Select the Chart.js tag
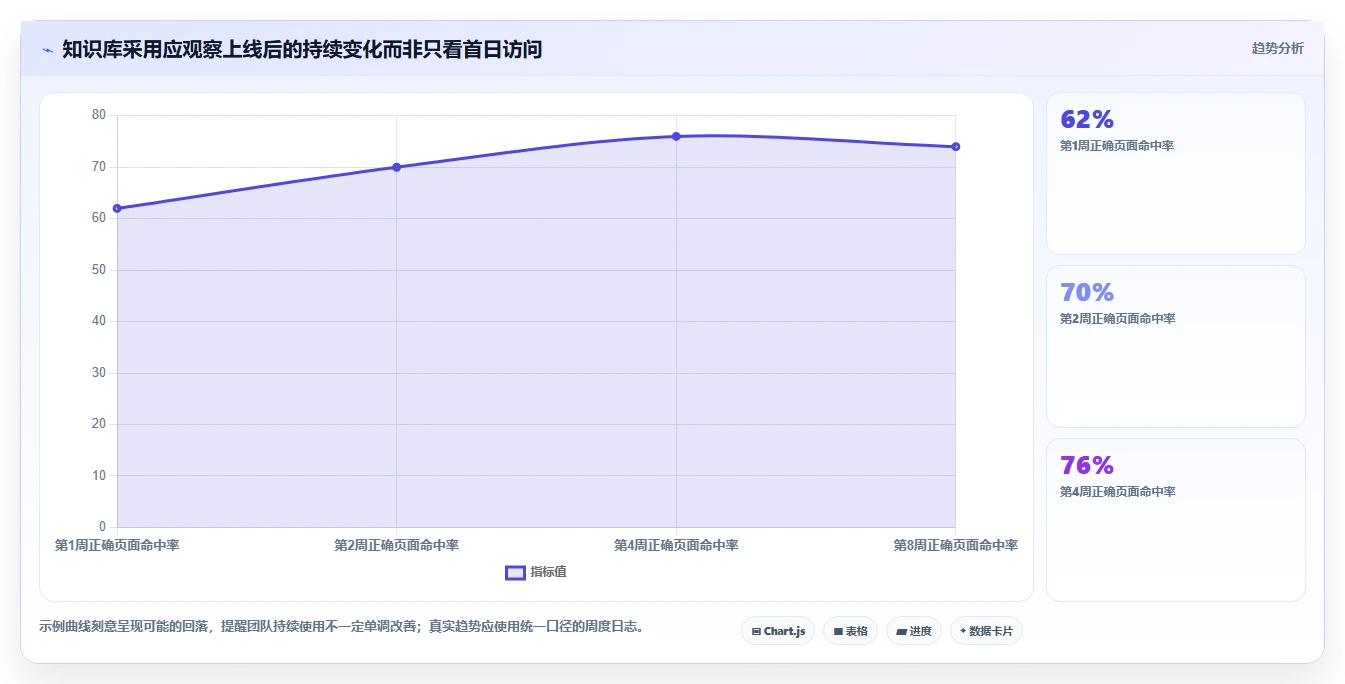Viewport: 1345px width, 684px height. (778, 631)
